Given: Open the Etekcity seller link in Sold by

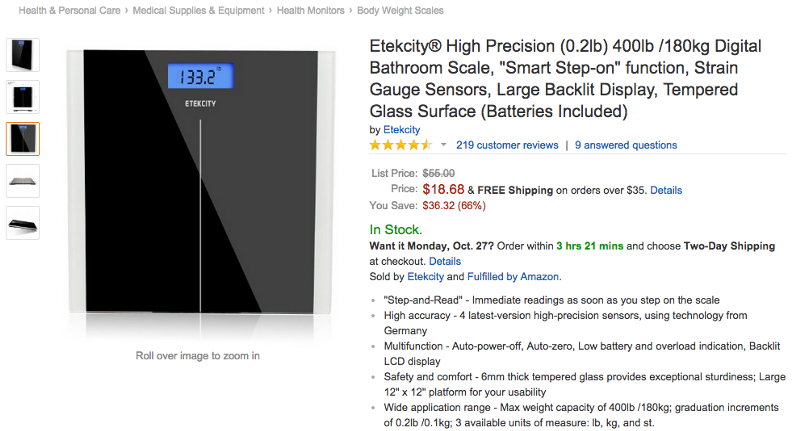Looking at the screenshot, I should coord(426,276).
